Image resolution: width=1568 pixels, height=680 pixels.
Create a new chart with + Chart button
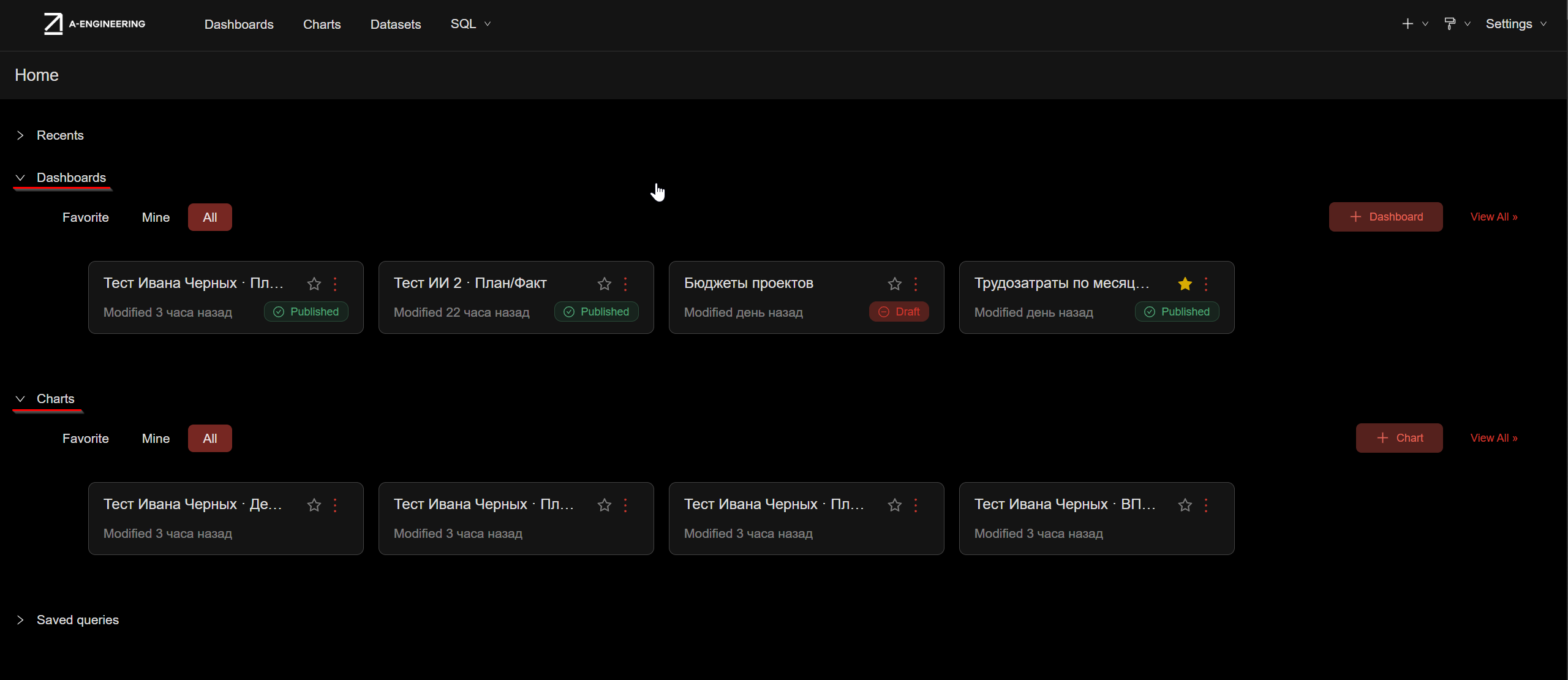coord(1400,438)
